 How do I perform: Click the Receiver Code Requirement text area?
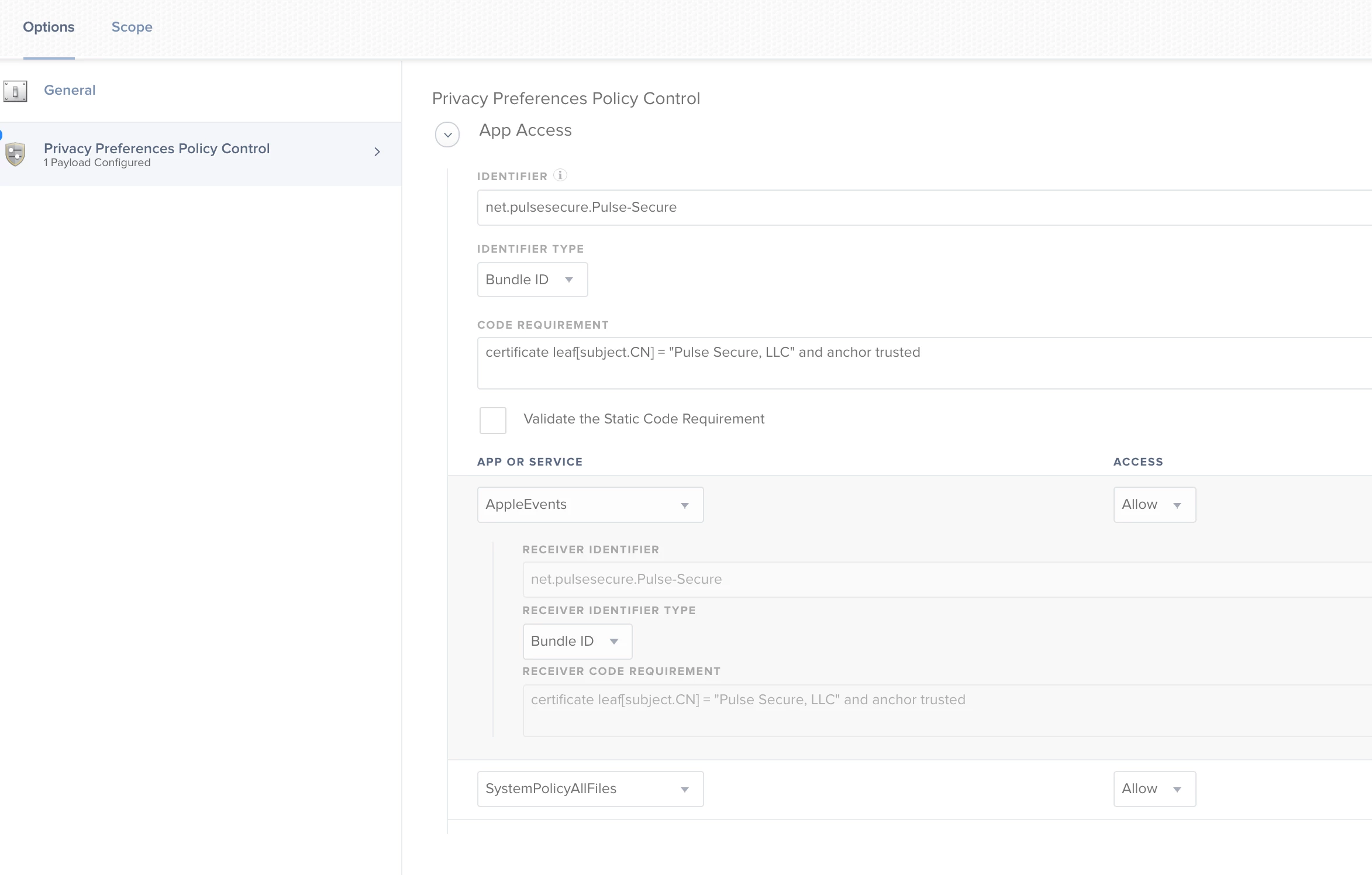click(947, 711)
